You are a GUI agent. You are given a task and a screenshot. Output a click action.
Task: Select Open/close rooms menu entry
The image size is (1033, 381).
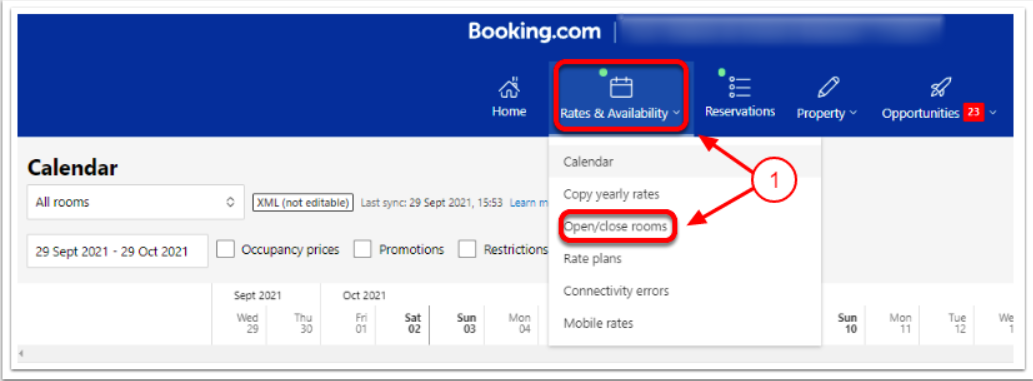615,227
